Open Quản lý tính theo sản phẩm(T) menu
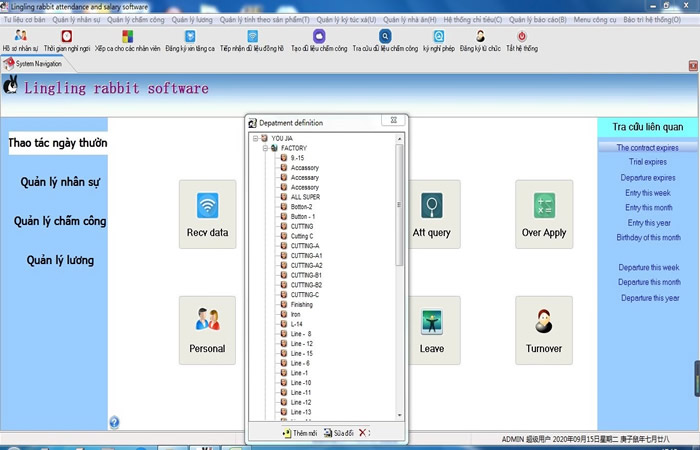Screen dimensions: 700x450 coord(264,20)
